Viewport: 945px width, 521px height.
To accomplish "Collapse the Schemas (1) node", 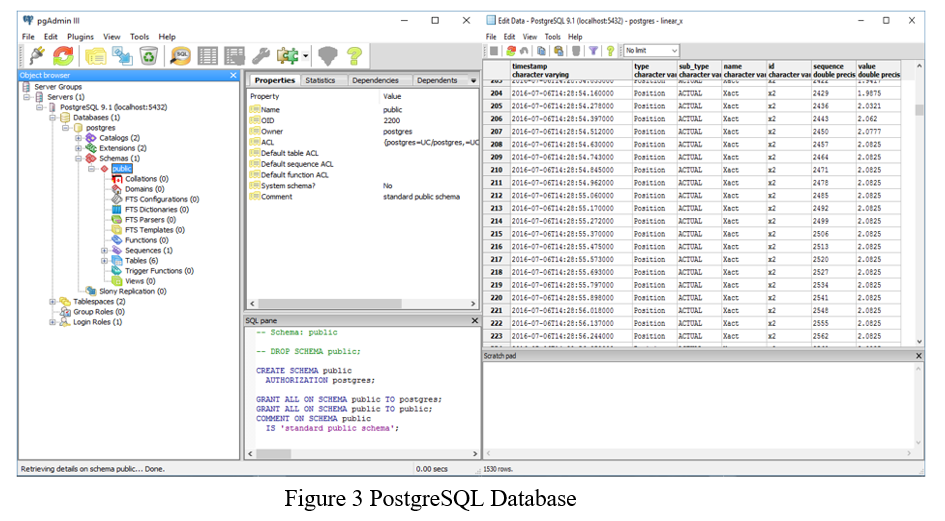I will point(78,159).
